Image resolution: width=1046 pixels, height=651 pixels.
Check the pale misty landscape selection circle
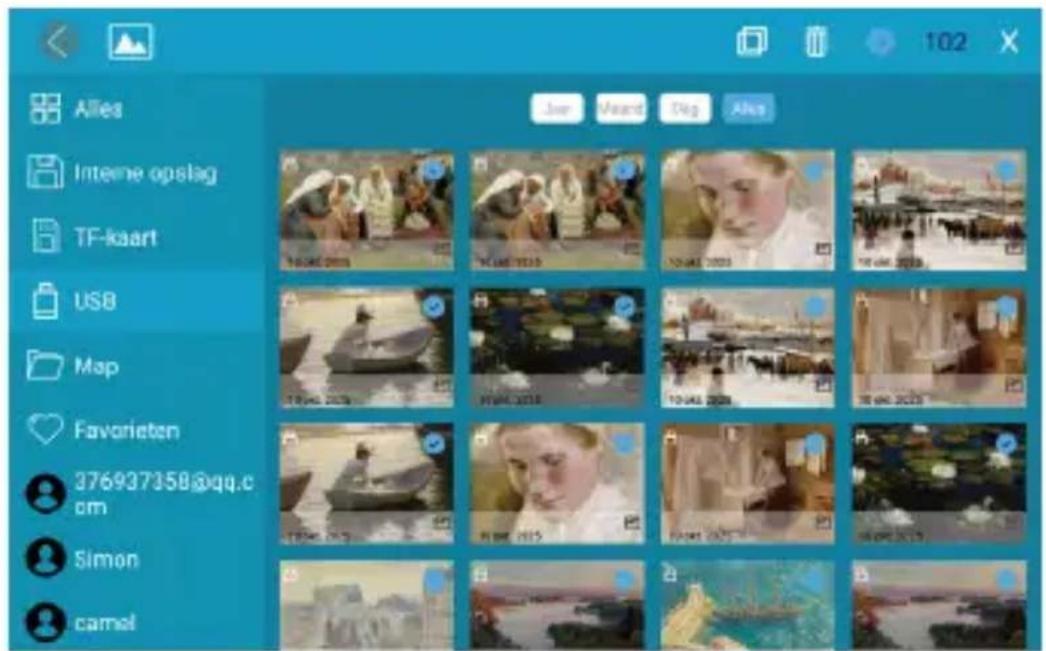[x=434, y=582]
